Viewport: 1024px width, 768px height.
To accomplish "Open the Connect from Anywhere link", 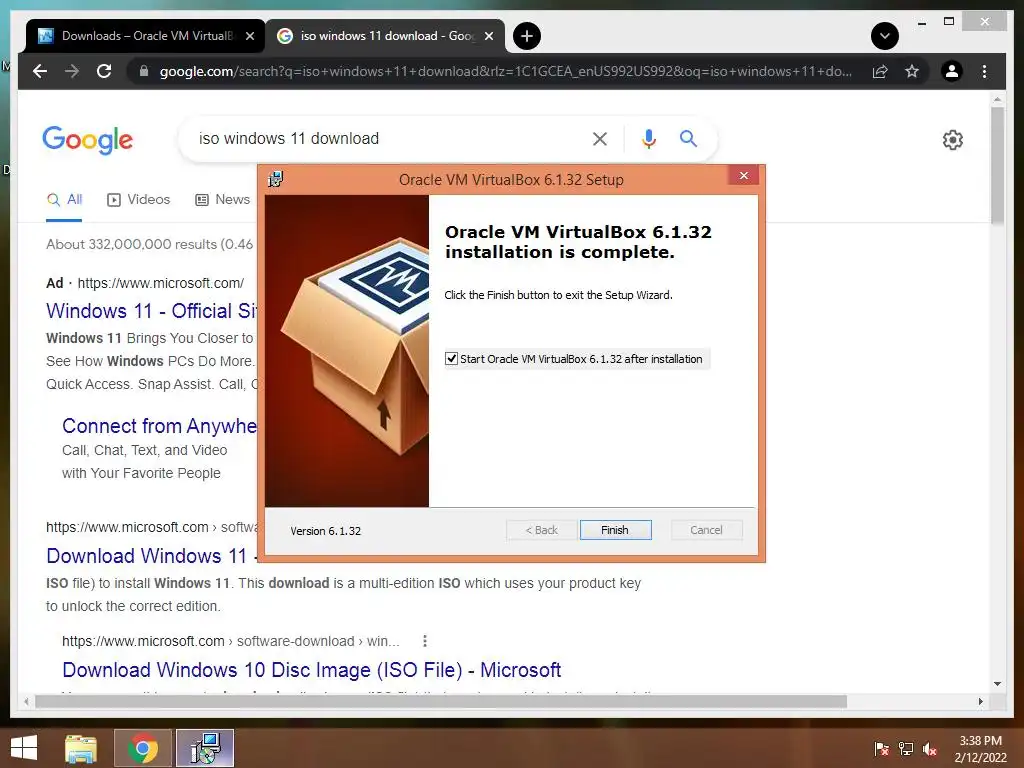I will tap(159, 426).
